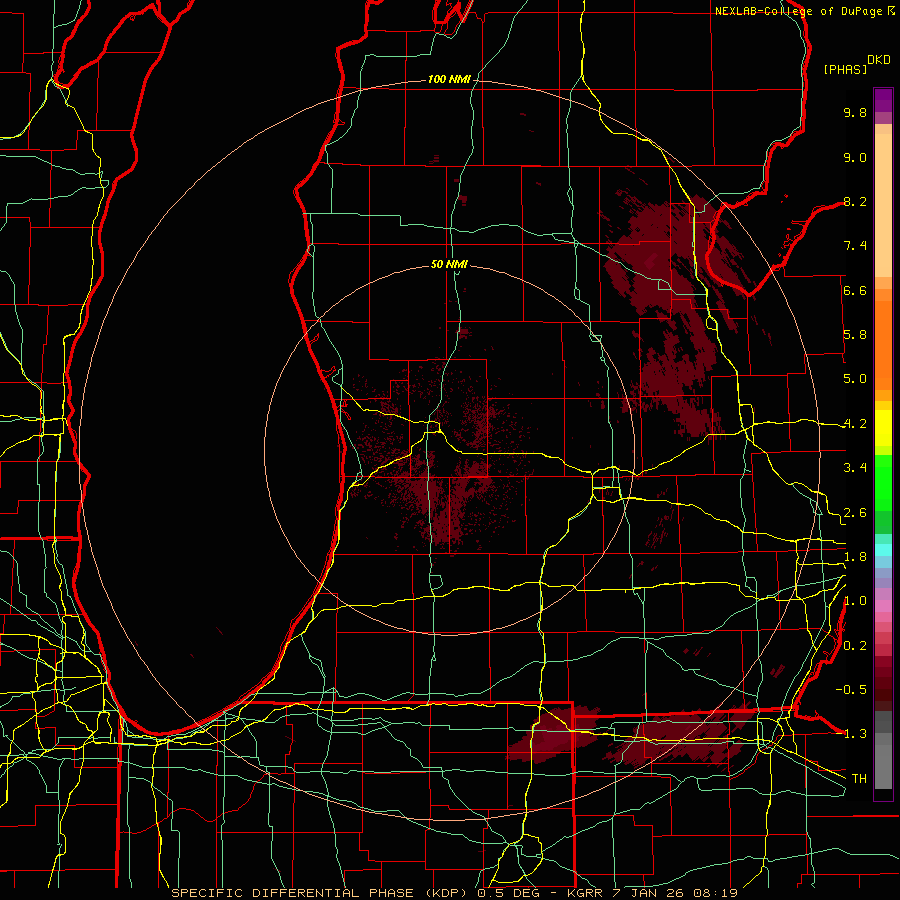Click the bright green band of the color scale

883,483
